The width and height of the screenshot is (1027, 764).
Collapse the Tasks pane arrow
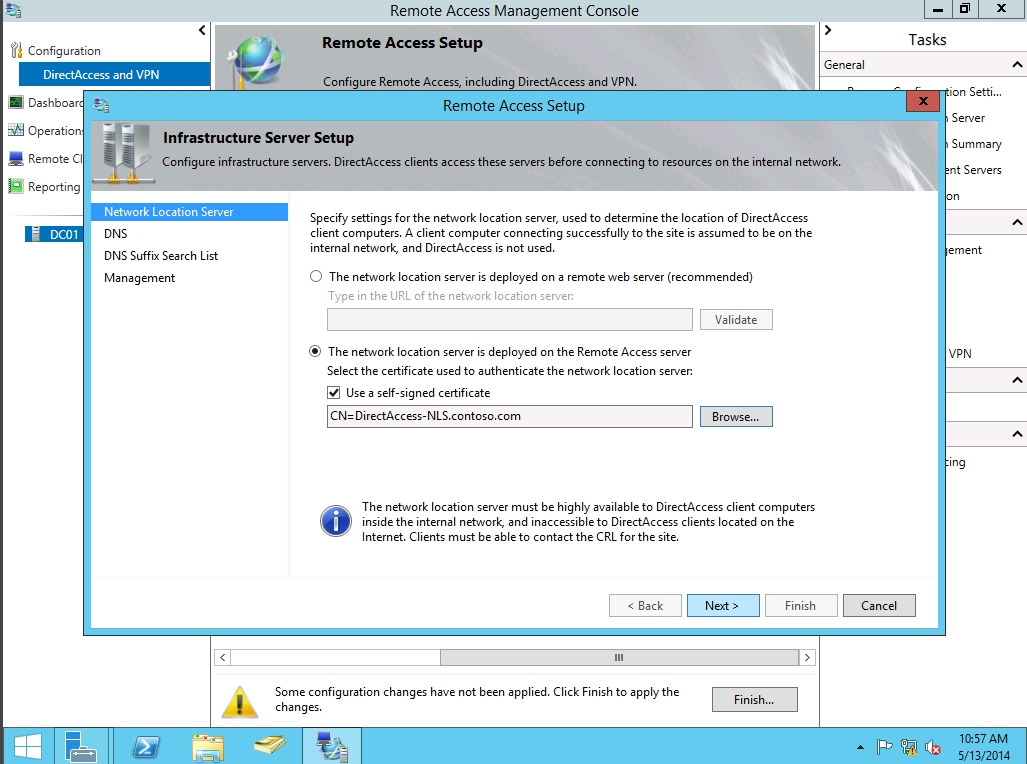click(x=828, y=30)
